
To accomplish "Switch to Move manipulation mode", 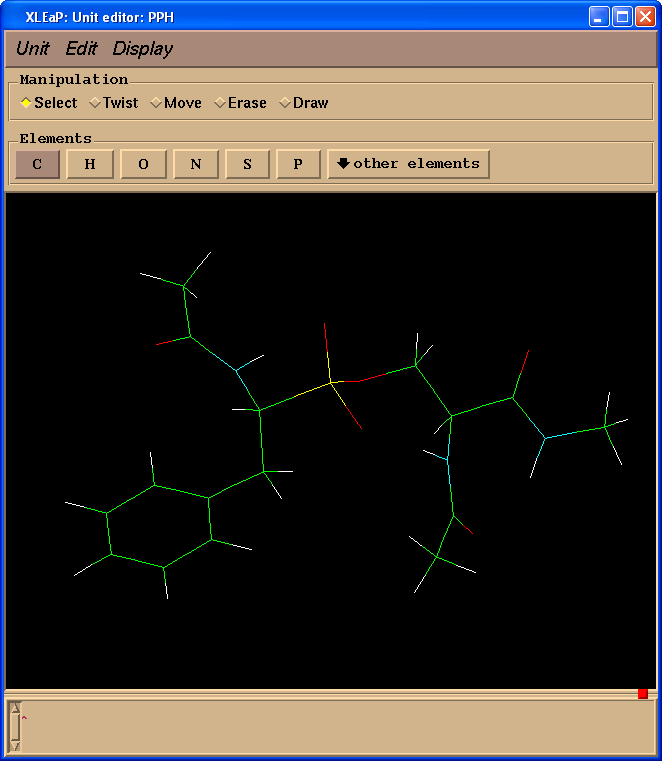I will [x=176, y=103].
